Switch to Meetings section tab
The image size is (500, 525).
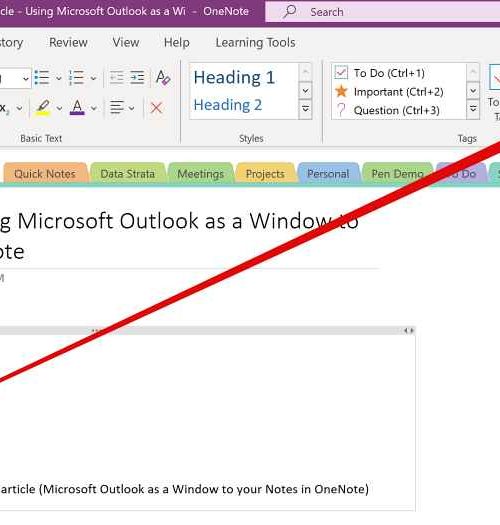pyautogui.click(x=201, y=174)
